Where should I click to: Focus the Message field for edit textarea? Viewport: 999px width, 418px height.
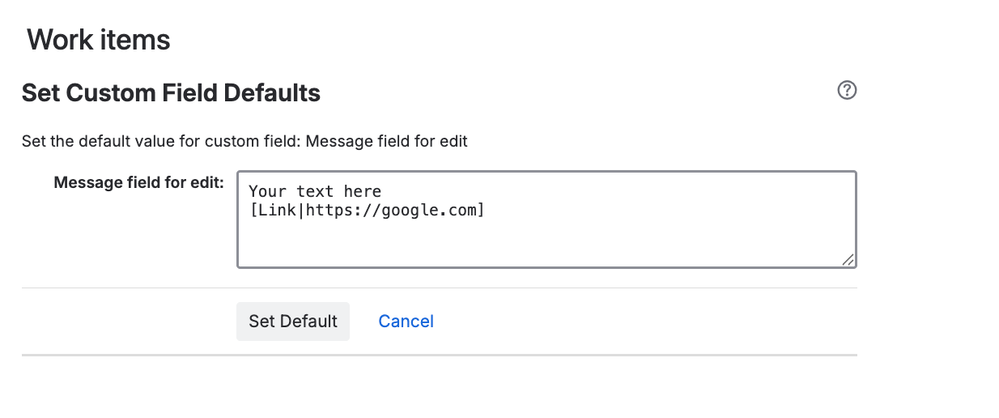coord(546,240)
